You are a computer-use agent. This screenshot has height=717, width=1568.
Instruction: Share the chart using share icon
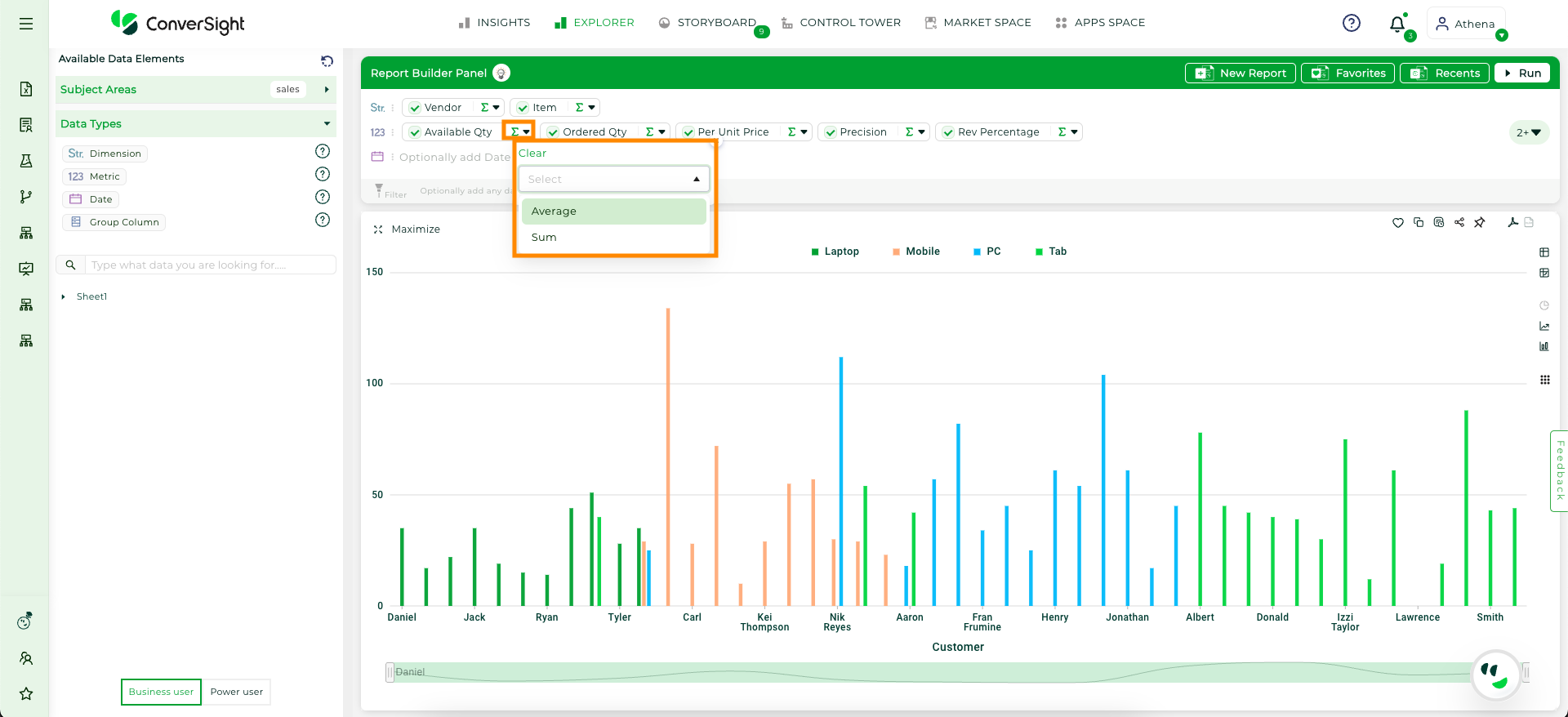(1459, 222)
